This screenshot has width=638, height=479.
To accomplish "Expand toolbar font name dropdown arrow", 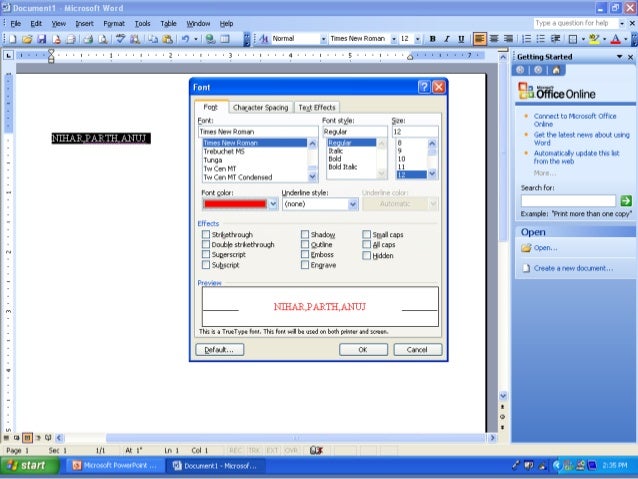I will click(394, 39).
